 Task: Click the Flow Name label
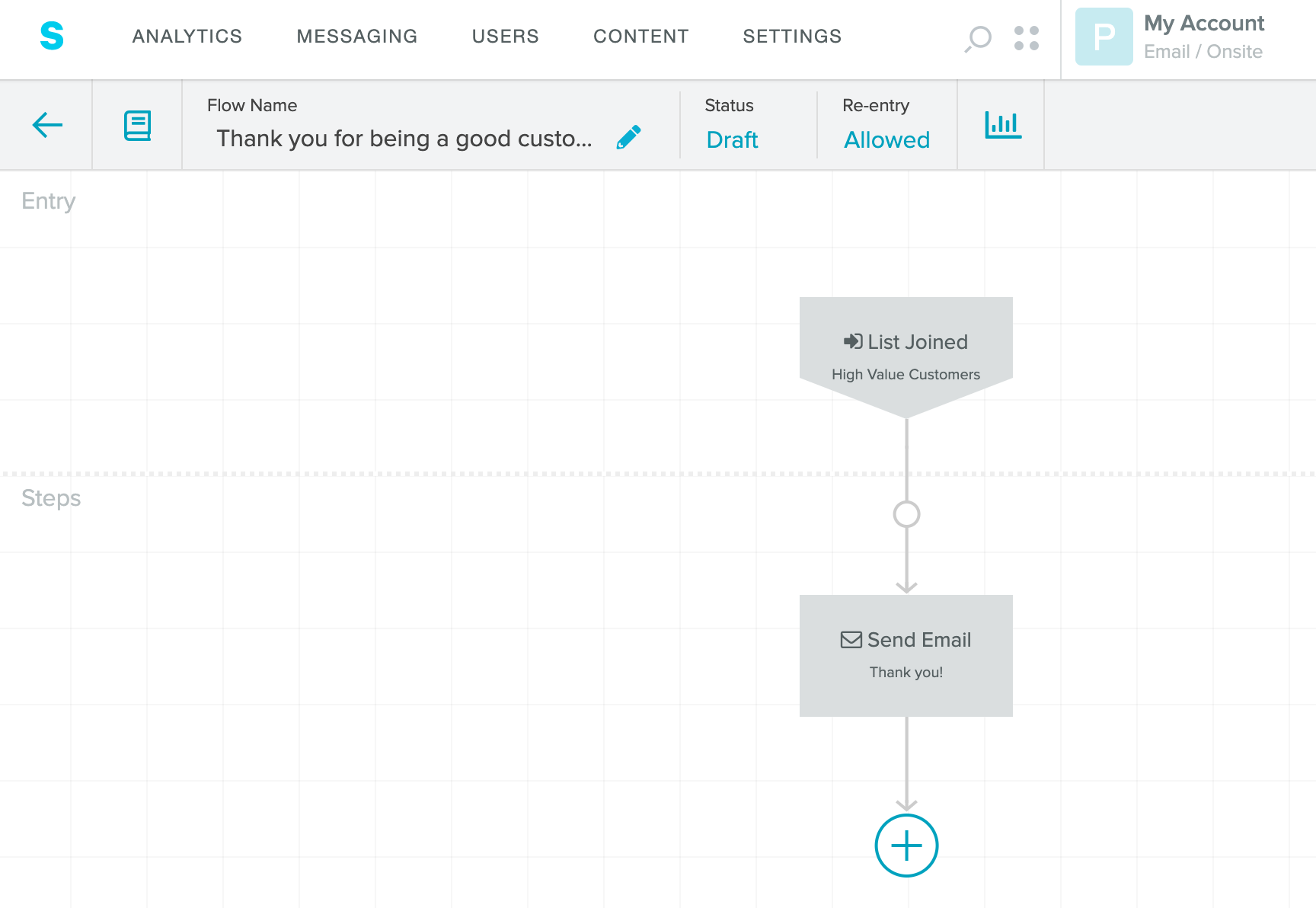pyautogui.click(x=252, y=105)
